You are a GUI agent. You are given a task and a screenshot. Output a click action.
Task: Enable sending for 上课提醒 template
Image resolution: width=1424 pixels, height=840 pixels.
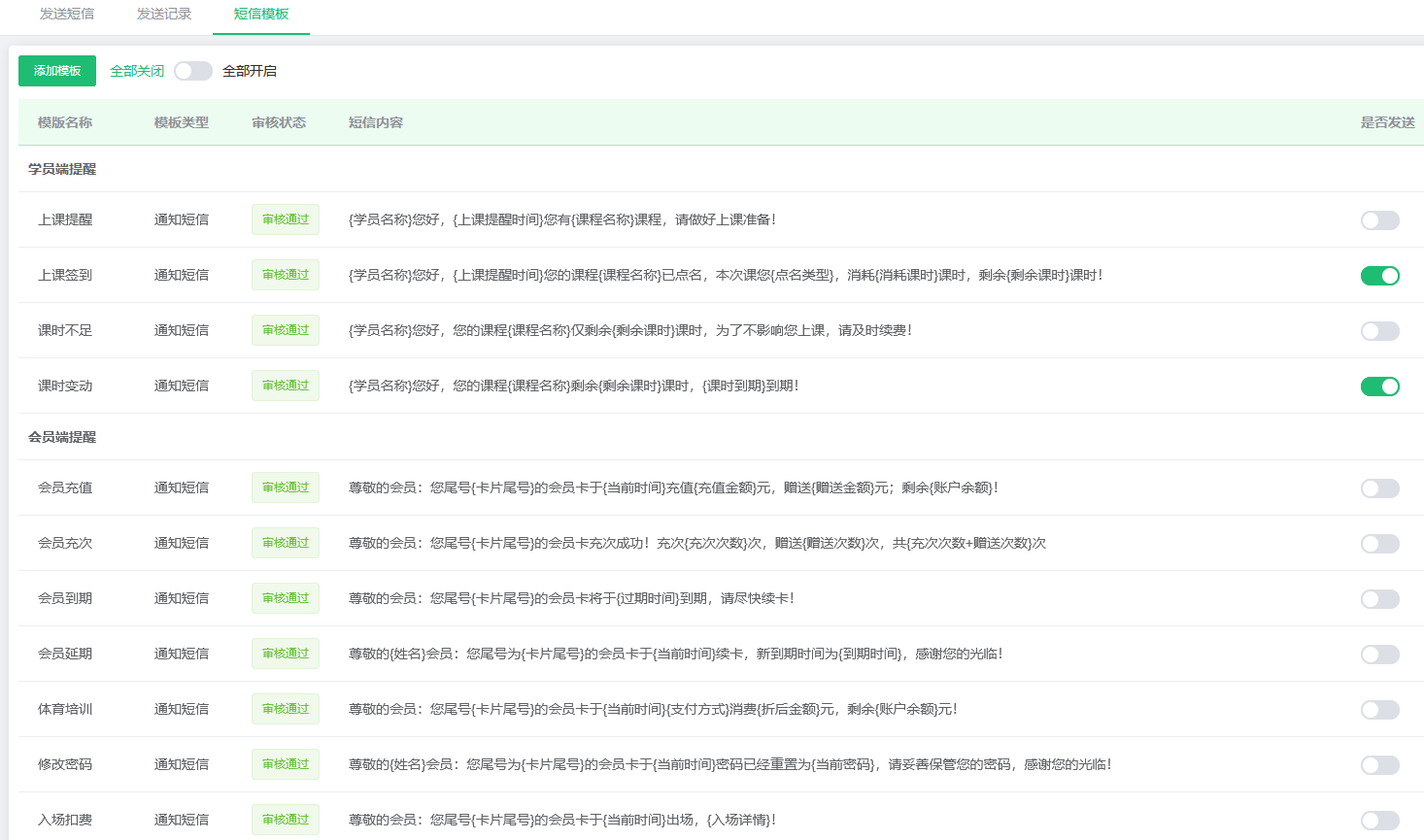click(1379, 219)
